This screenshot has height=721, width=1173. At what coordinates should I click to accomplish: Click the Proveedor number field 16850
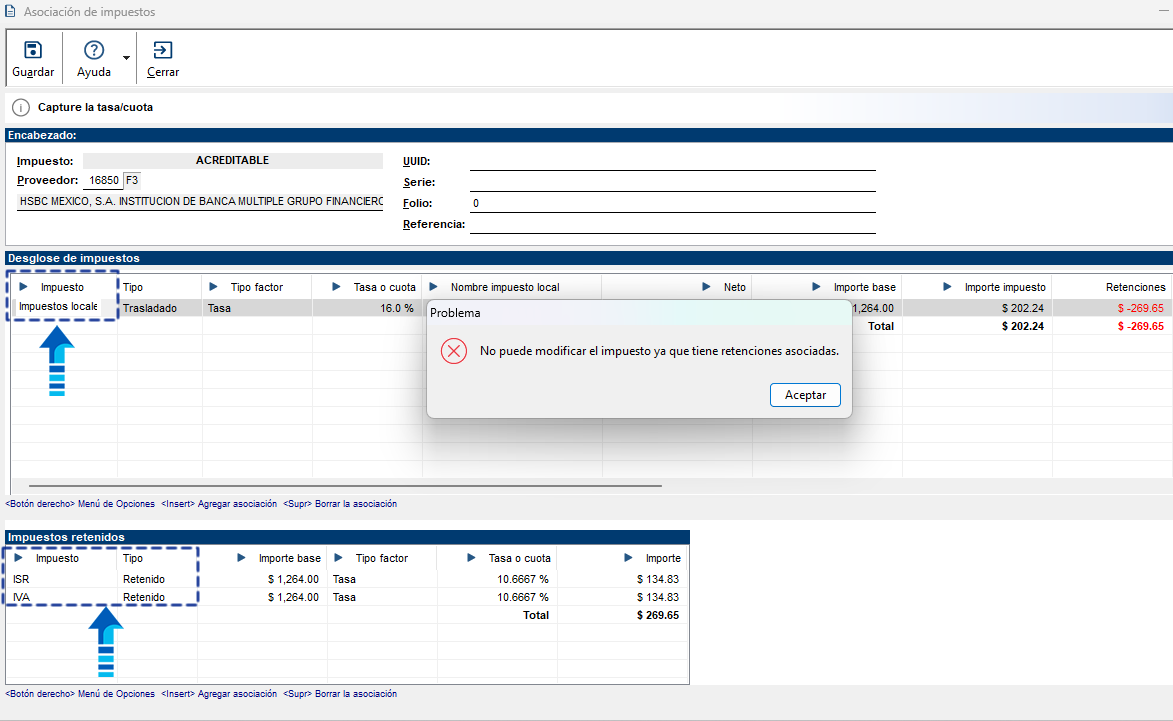tap(102, 181)
